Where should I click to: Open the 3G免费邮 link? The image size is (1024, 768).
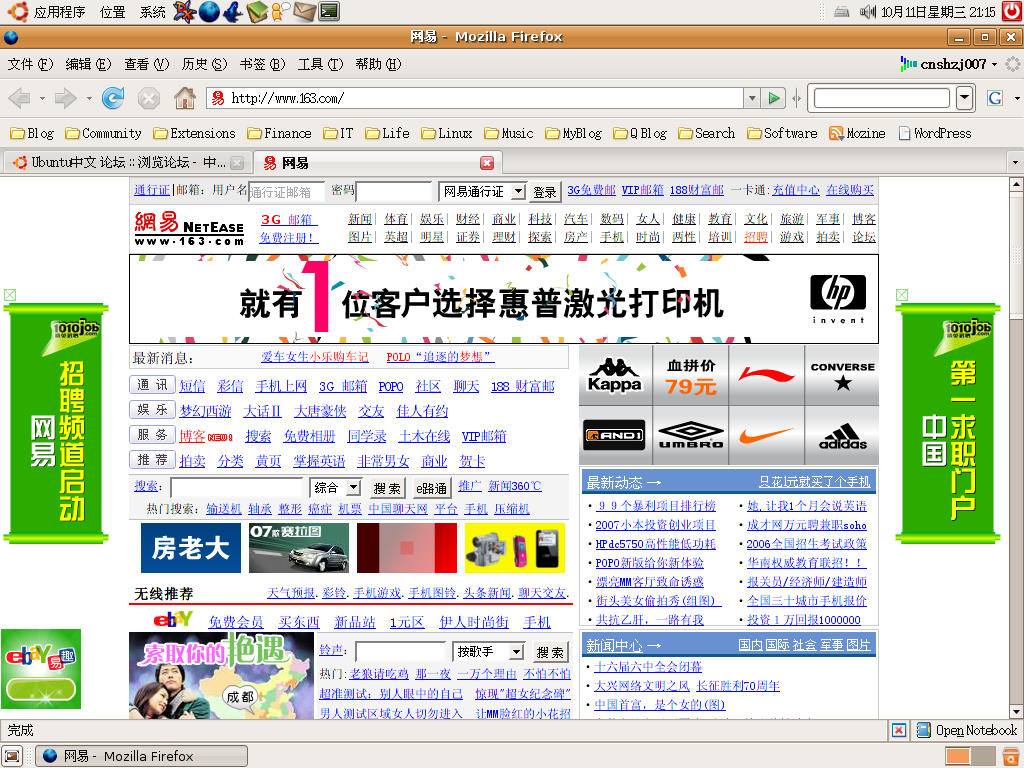tap(591, 190)
